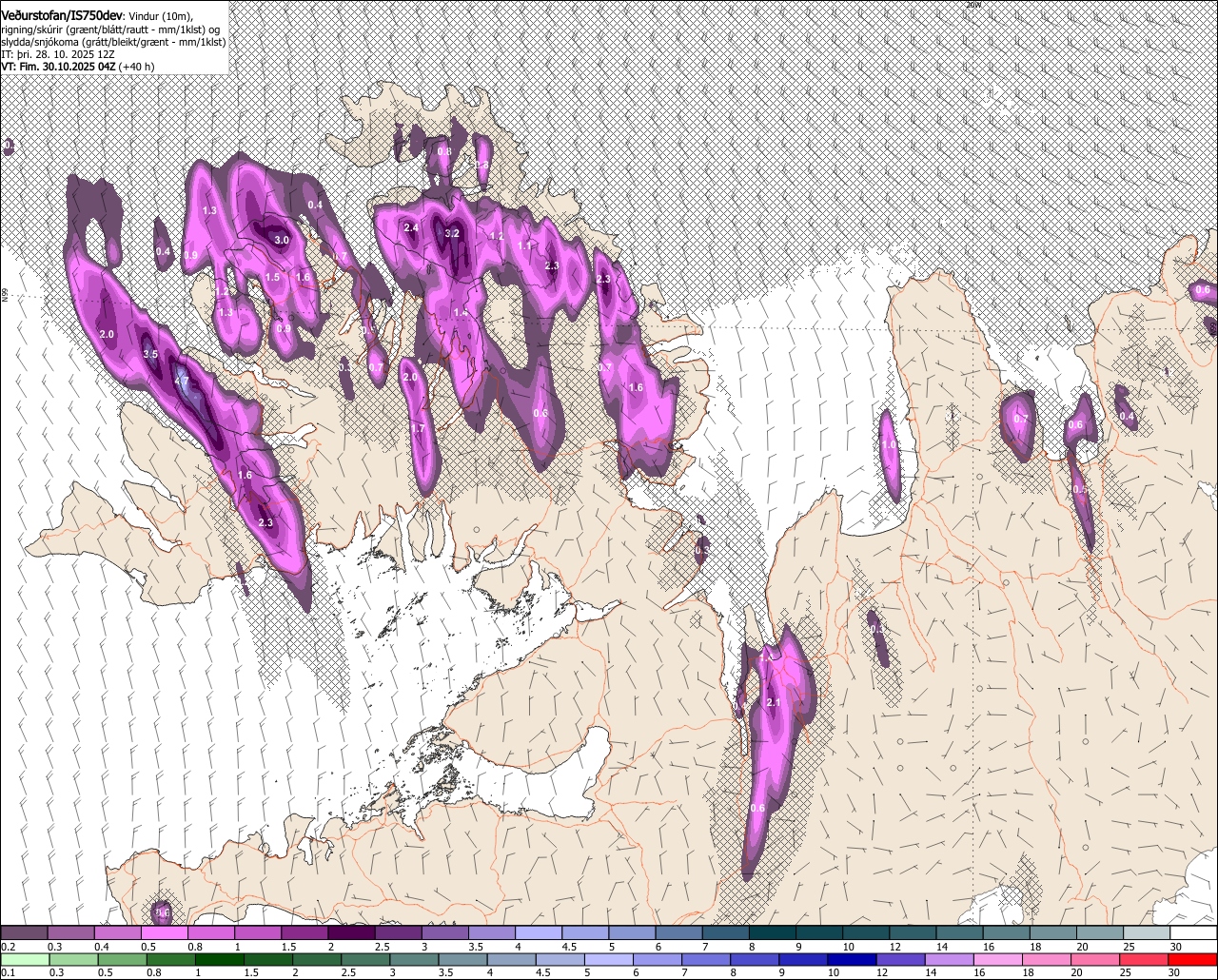
Task: Click the 3.5 precipitation value on the map
Action: pos(150,354)
